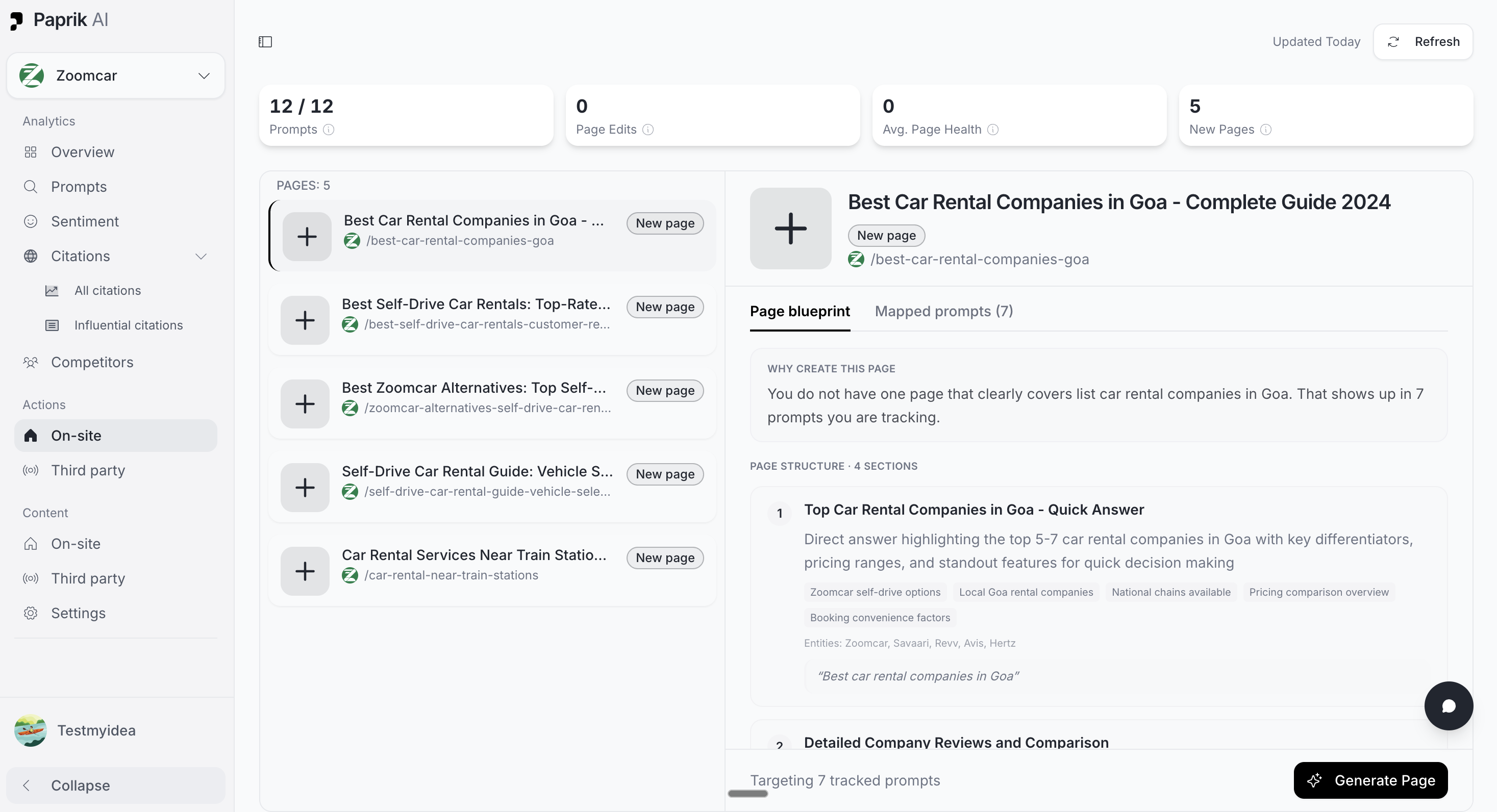This screenshot has width=1497, height=812.
Task: Click Detailed Company Reviews and Comparison heading
Action: [956, 742]
